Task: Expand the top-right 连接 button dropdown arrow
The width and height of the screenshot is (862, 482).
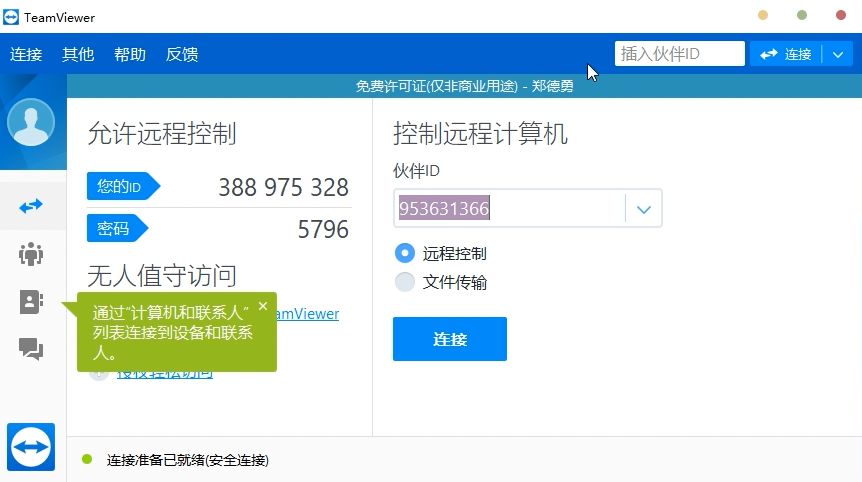Action: (838, 54)
